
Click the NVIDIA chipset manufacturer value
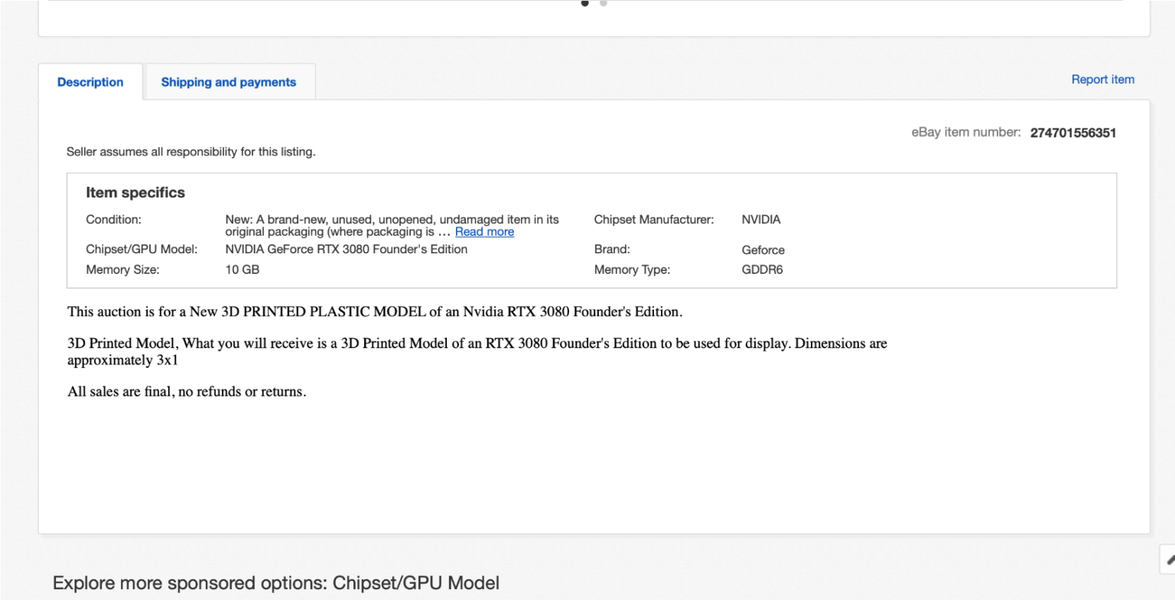pyautogui.click(x=761, y=220)
